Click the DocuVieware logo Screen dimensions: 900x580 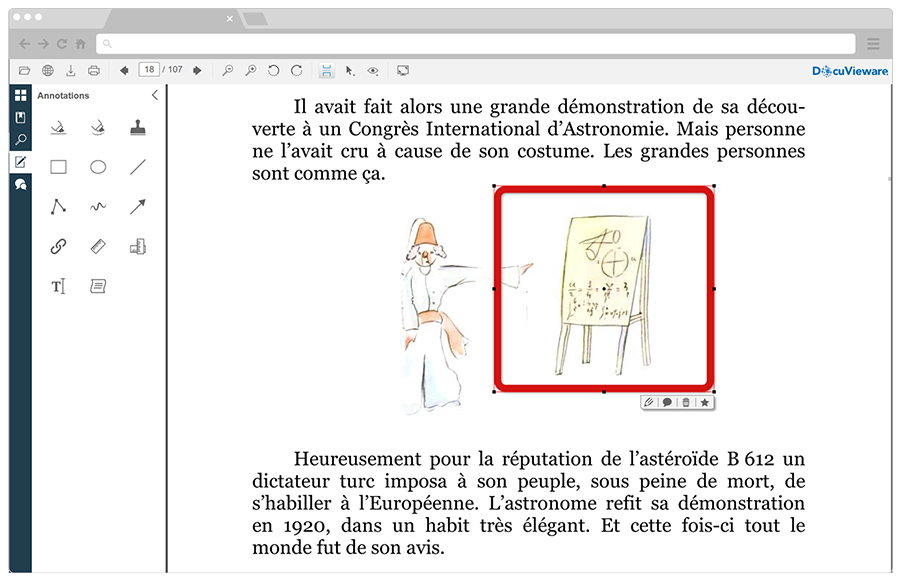[849, 71]
